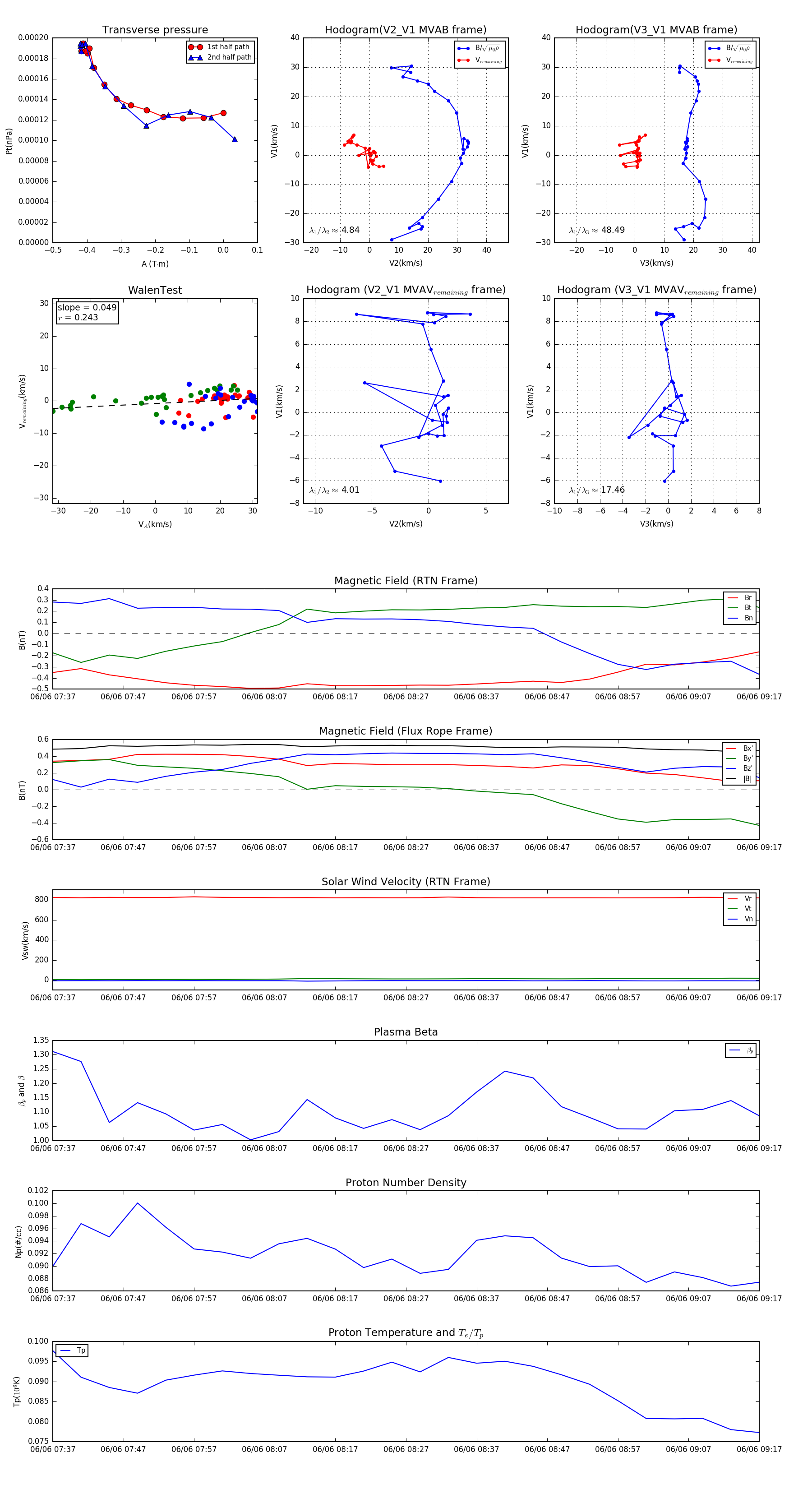Click the Plasma Beta plot title

(x=406, y=1032)
